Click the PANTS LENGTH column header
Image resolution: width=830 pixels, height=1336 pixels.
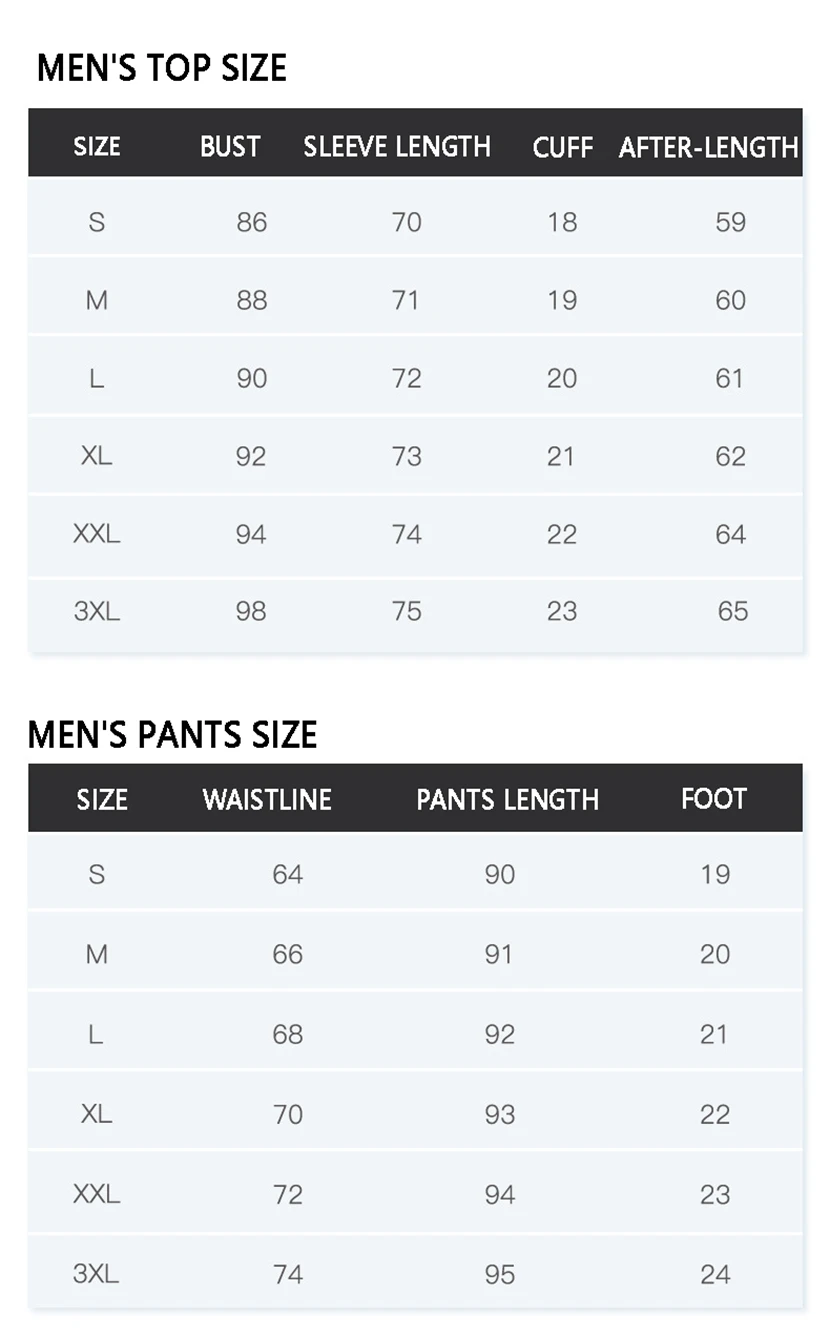click(507, 800)
